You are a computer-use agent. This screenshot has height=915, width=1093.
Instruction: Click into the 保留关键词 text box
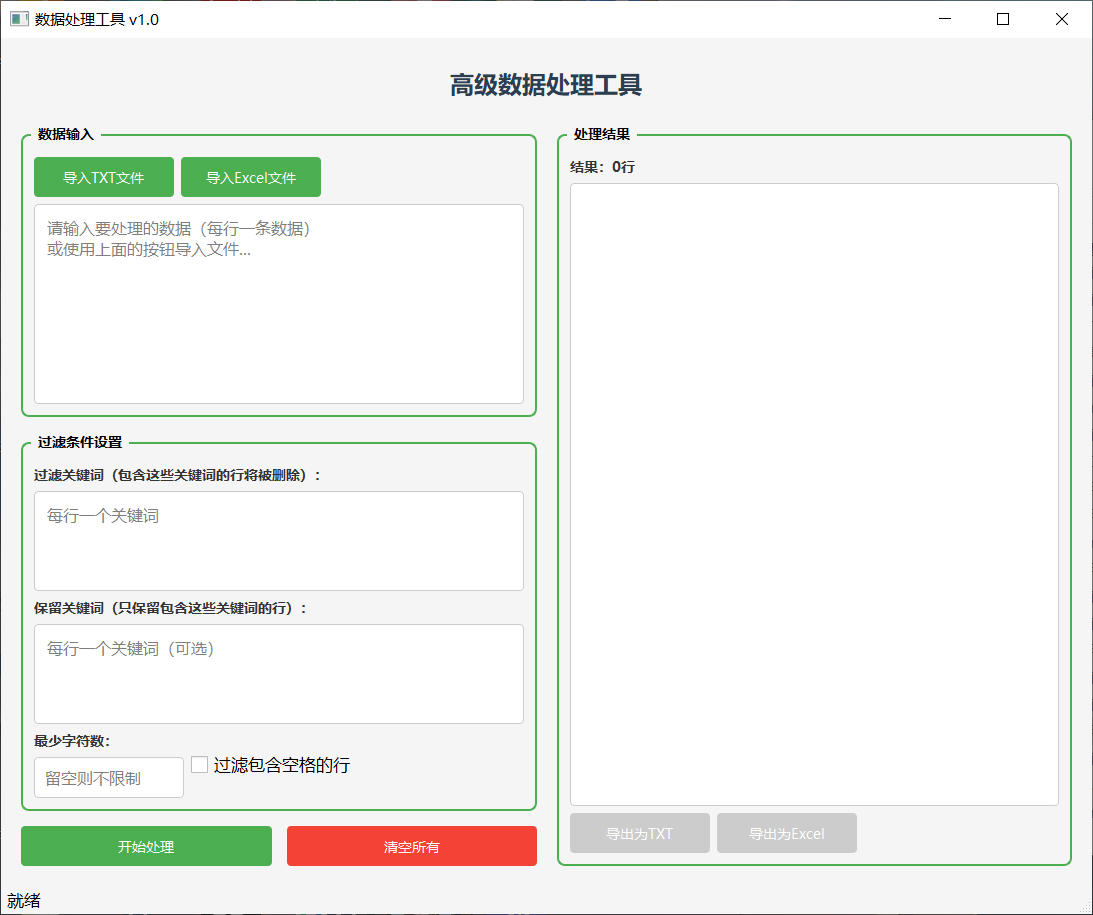click(279, 674)
